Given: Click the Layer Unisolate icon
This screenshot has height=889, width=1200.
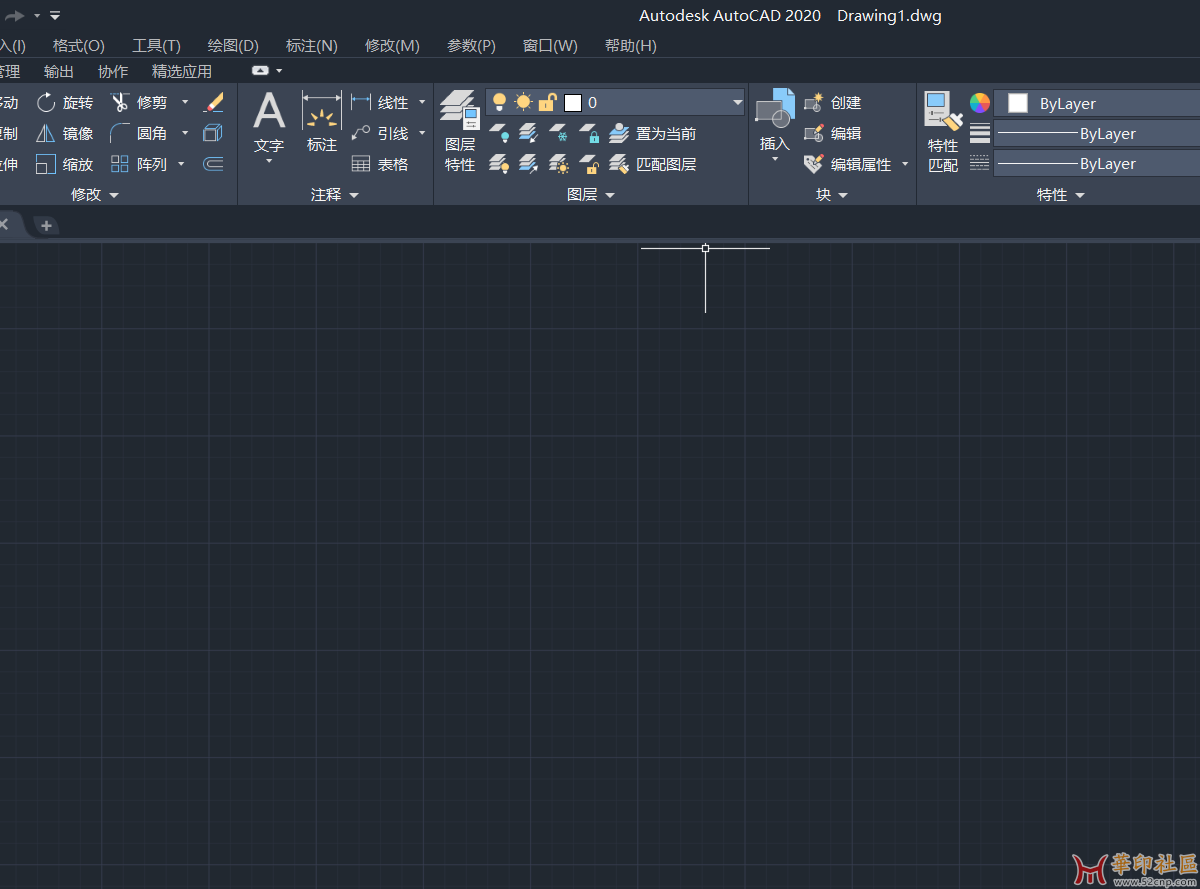Looking at the screenshot, I should coord(529,164).
